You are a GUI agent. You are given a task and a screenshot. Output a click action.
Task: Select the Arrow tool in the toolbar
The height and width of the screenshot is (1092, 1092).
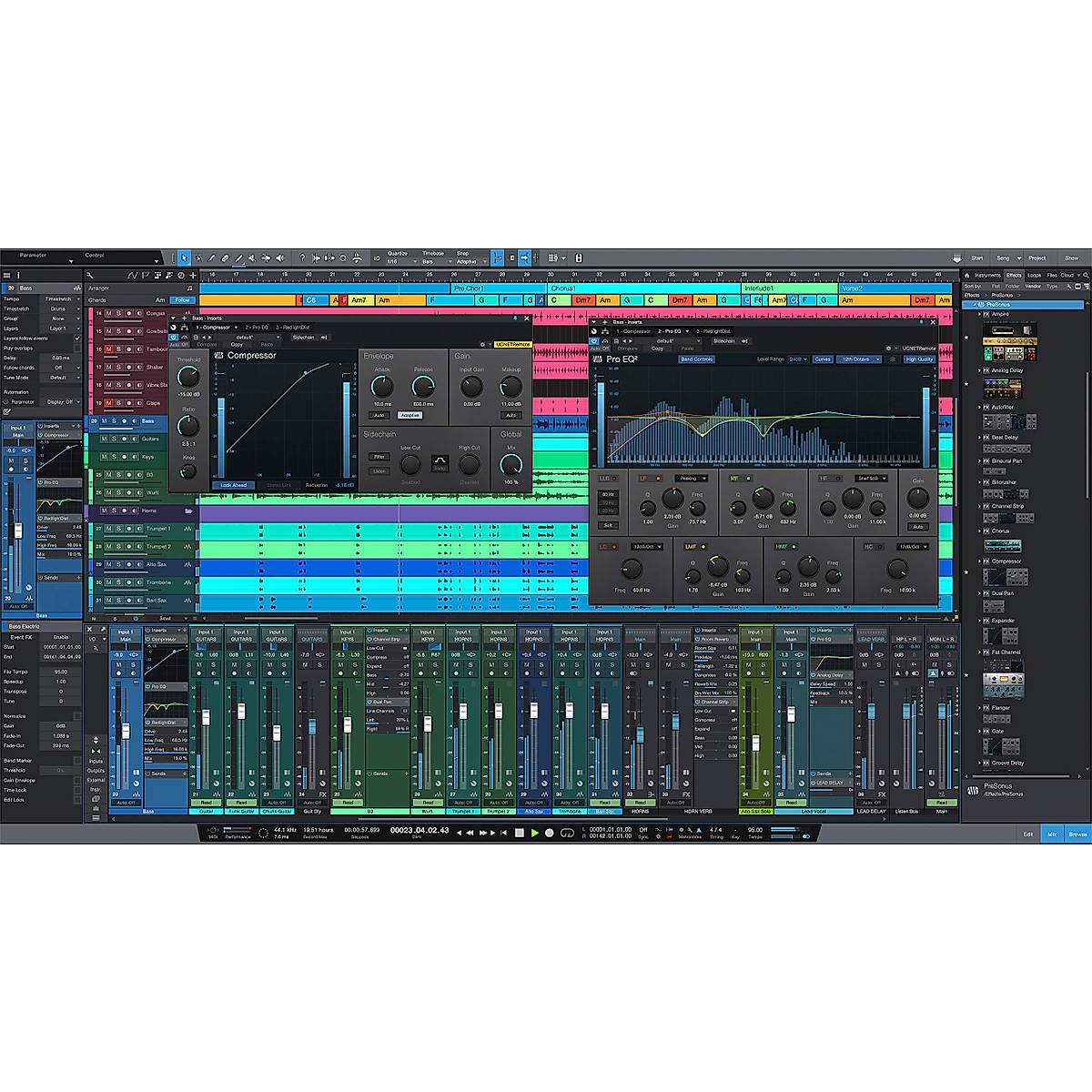(x=184, y=259)
